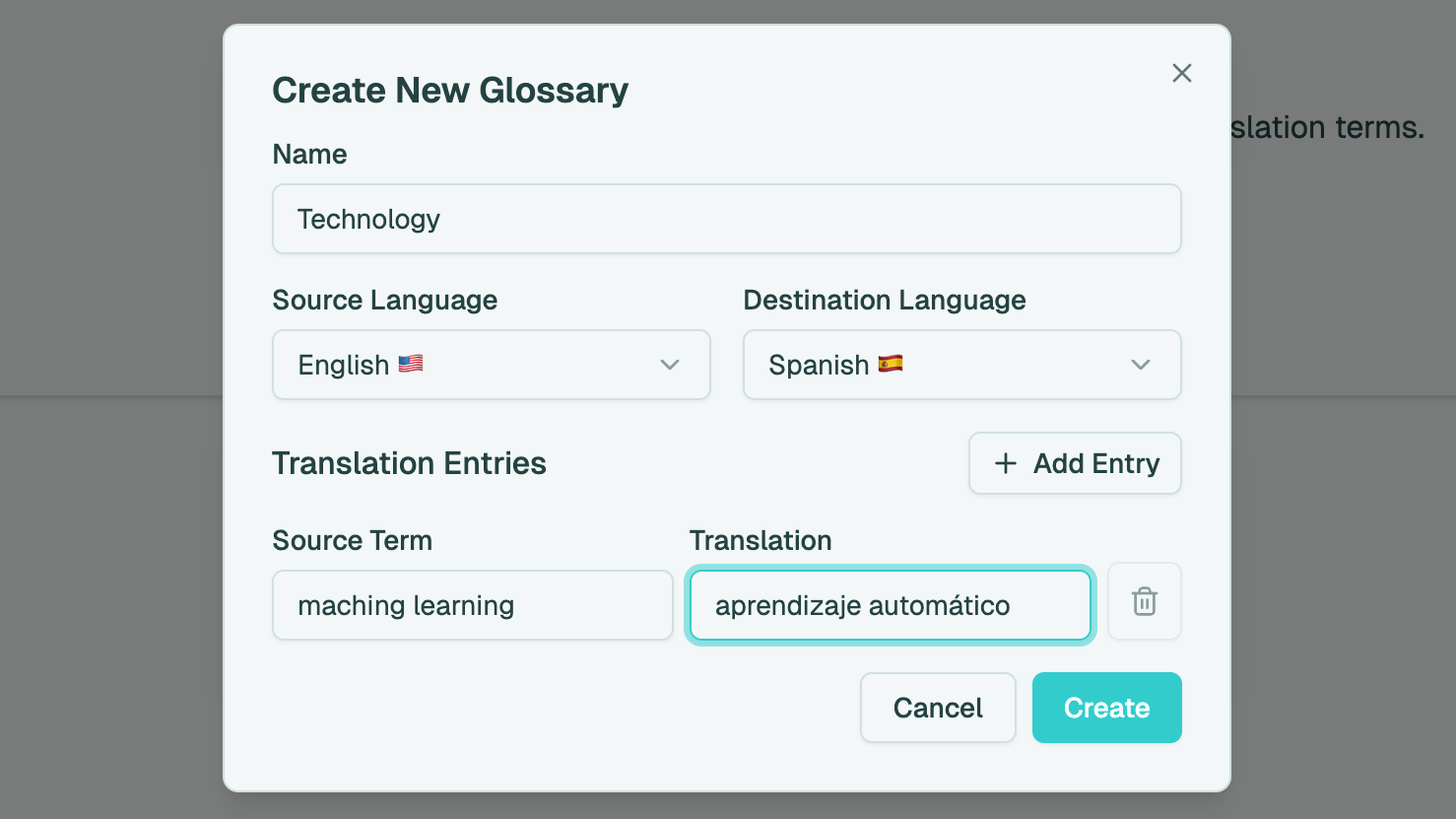
Task: Open the Destination Language dropdown
Action: point(961,365)
